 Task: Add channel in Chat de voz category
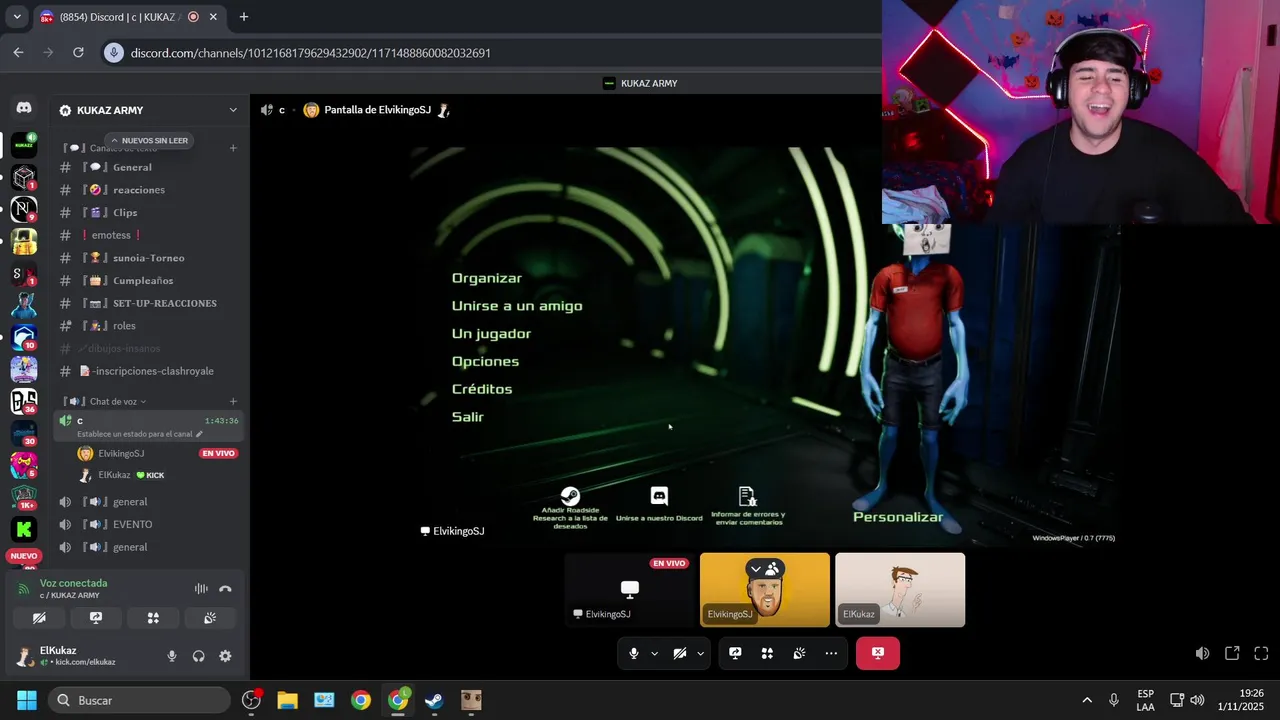(x=233, y=401)
